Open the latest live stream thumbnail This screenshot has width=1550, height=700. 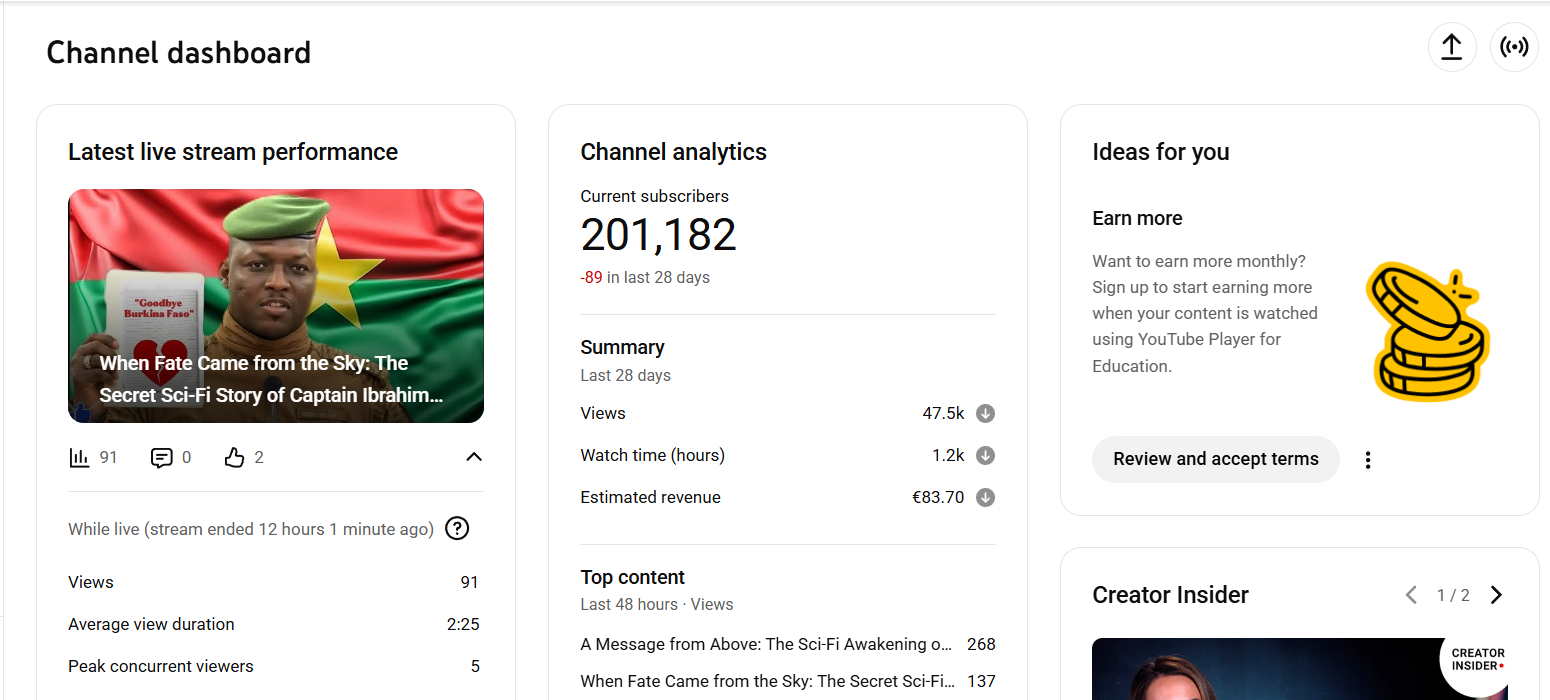[276, 306]
